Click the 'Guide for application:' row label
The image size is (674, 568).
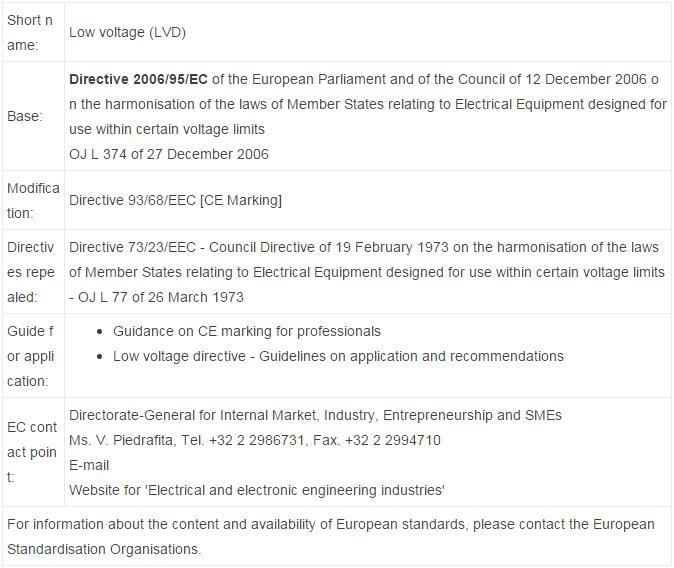pyautogui.click(x=32, y=356)
